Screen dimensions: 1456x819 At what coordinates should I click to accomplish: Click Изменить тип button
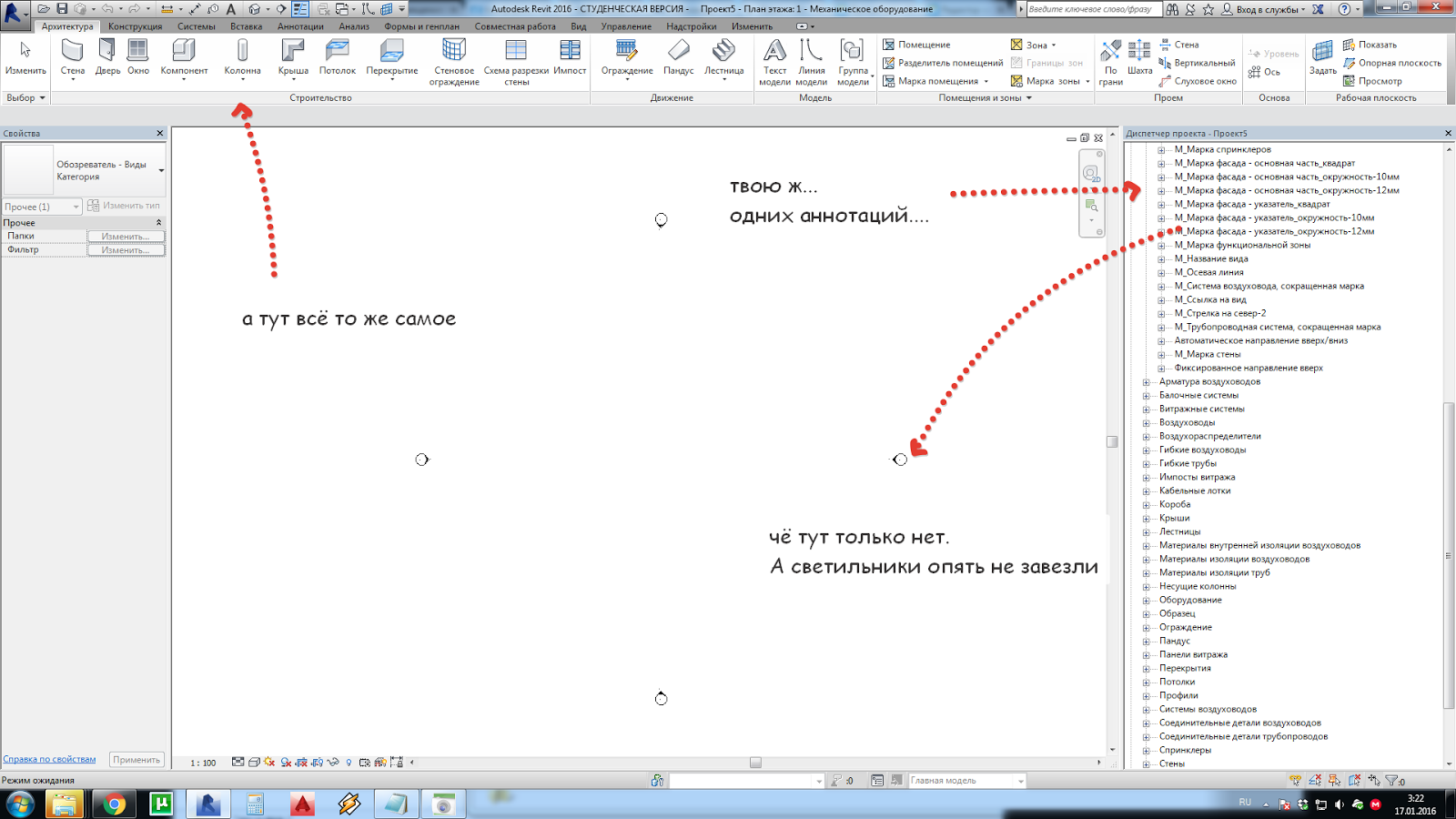[125, 206]
